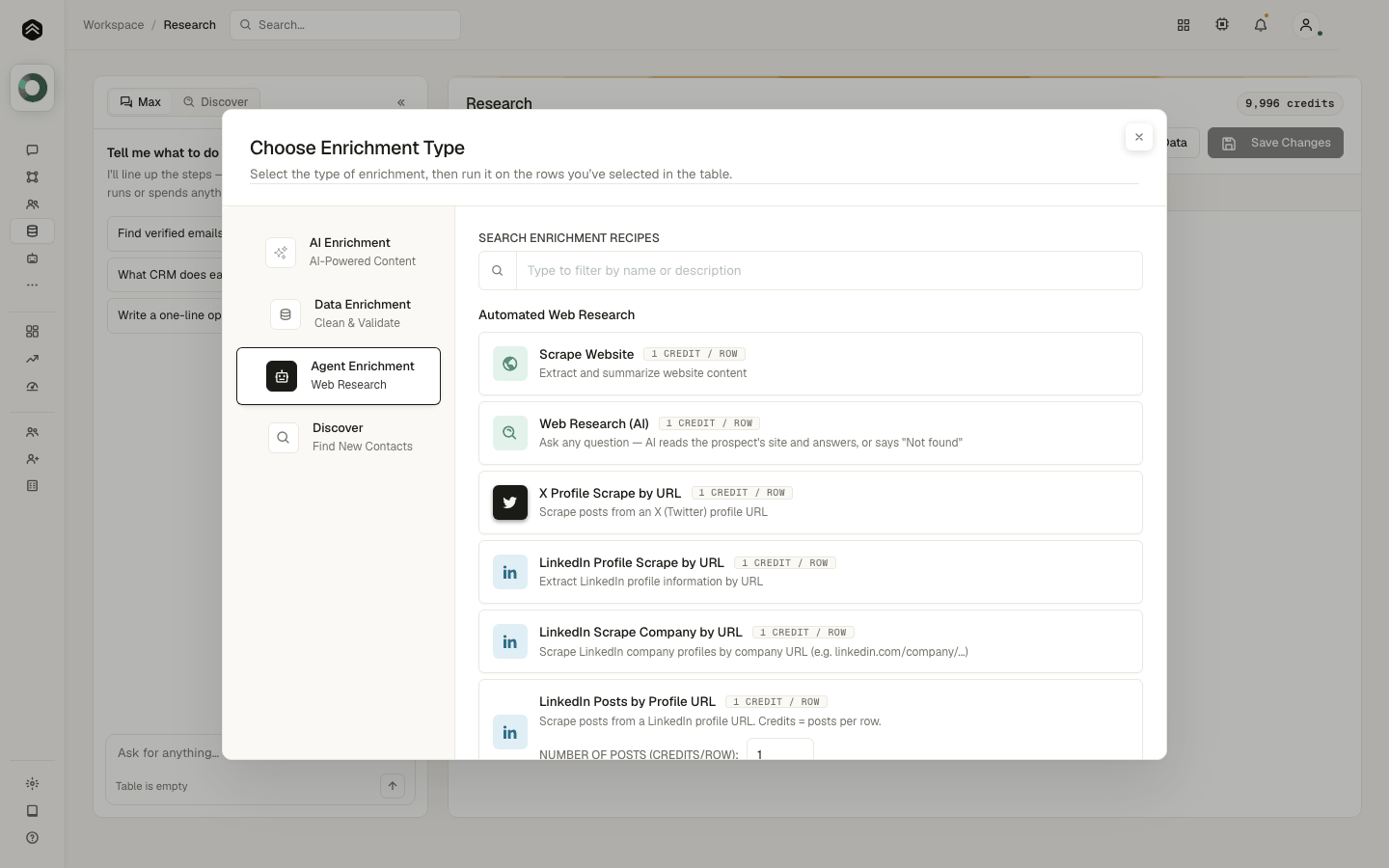Choose the Scrape Website recipe
The width and height of the screenshot is (1389, 868).
810,364
